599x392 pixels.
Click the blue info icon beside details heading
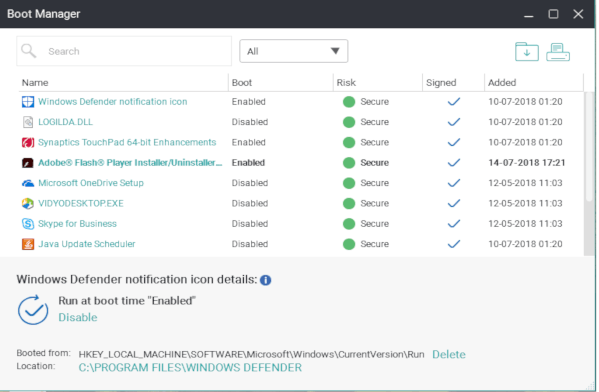coord(266,280)
